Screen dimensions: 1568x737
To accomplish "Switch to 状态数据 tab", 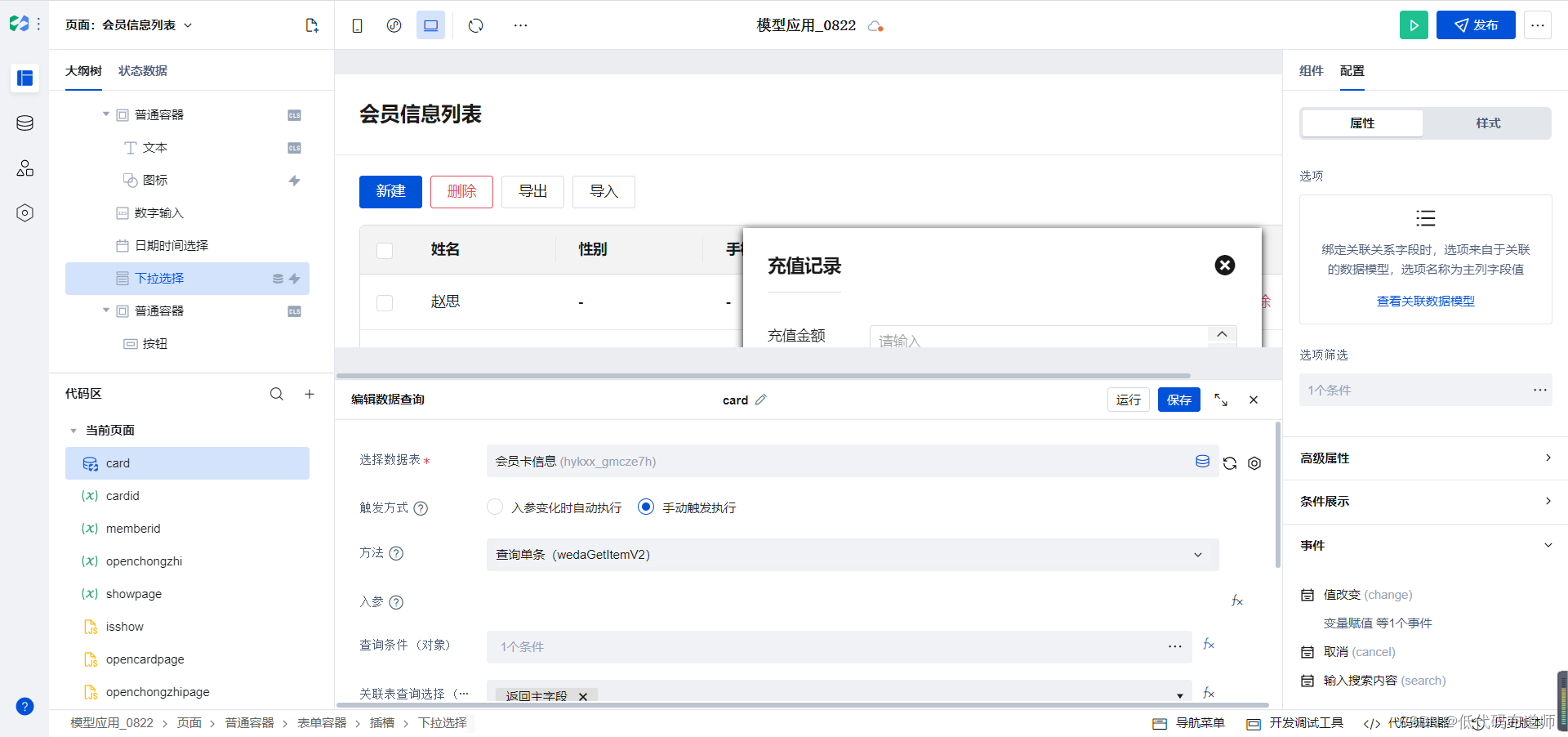I will pyautogui.click(x=143, y=71).
